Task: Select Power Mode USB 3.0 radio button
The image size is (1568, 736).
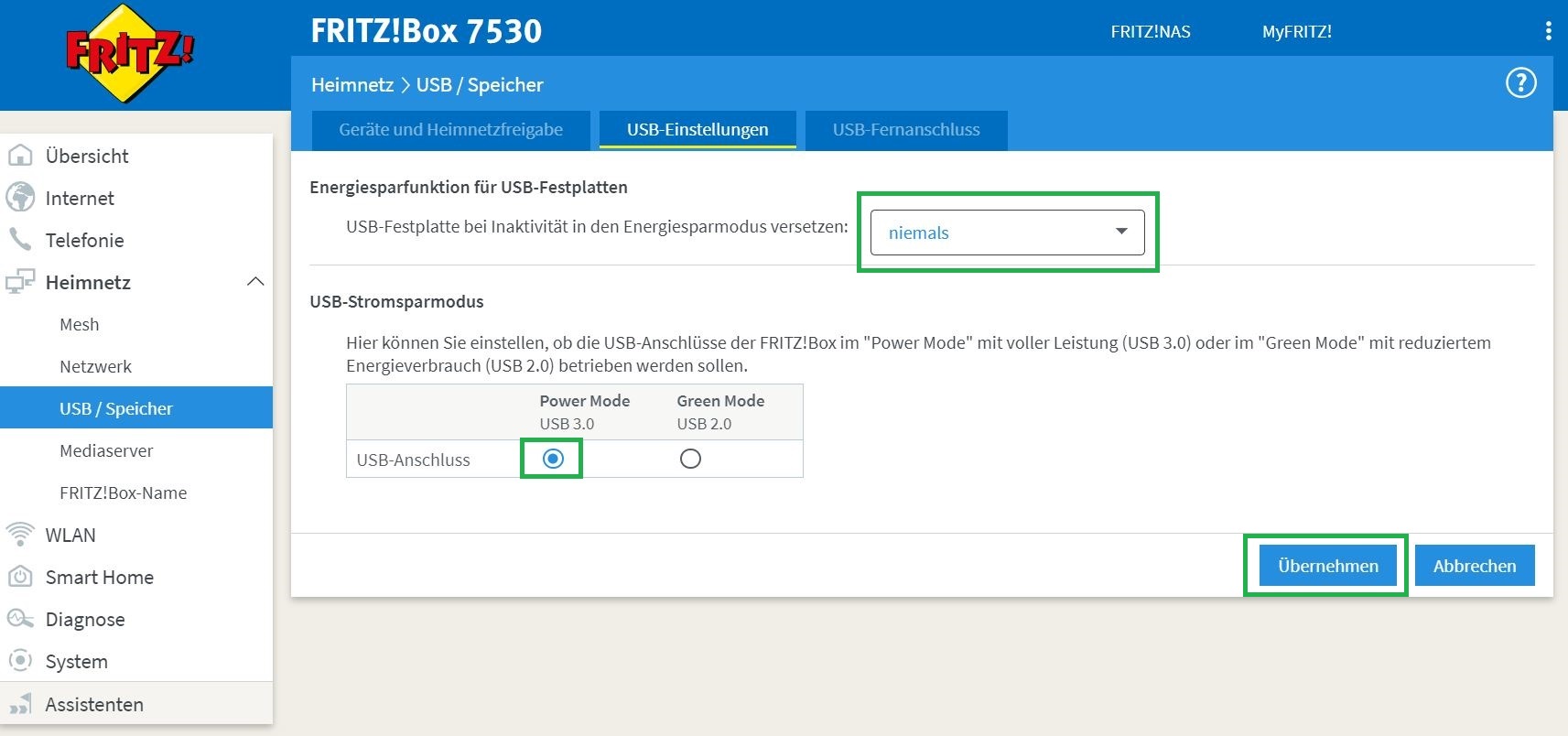Action: (x=553, y=459)
